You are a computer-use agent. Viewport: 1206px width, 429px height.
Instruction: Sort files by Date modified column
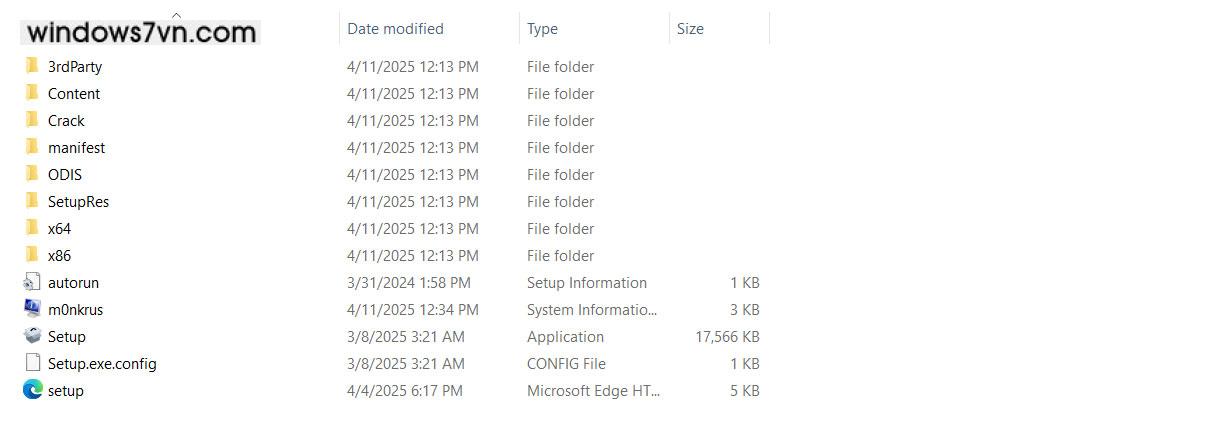[395, 29]
